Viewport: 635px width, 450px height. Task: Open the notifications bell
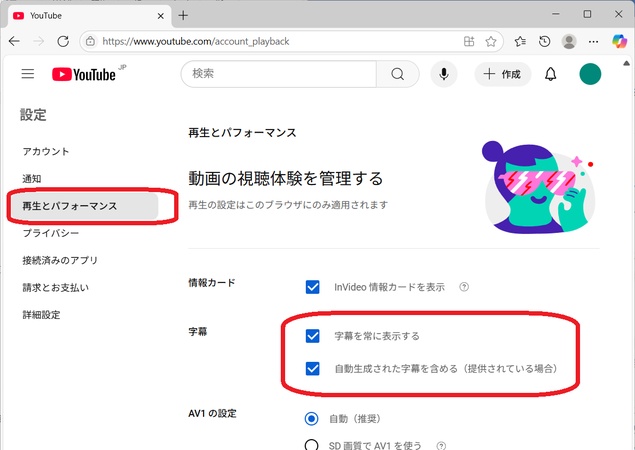point(550,74)
